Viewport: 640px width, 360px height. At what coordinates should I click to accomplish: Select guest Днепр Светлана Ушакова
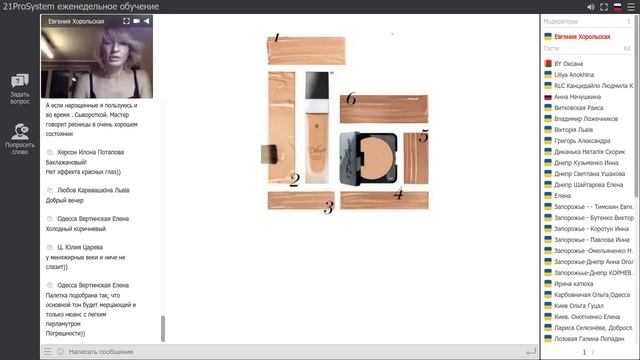point(588,174)
